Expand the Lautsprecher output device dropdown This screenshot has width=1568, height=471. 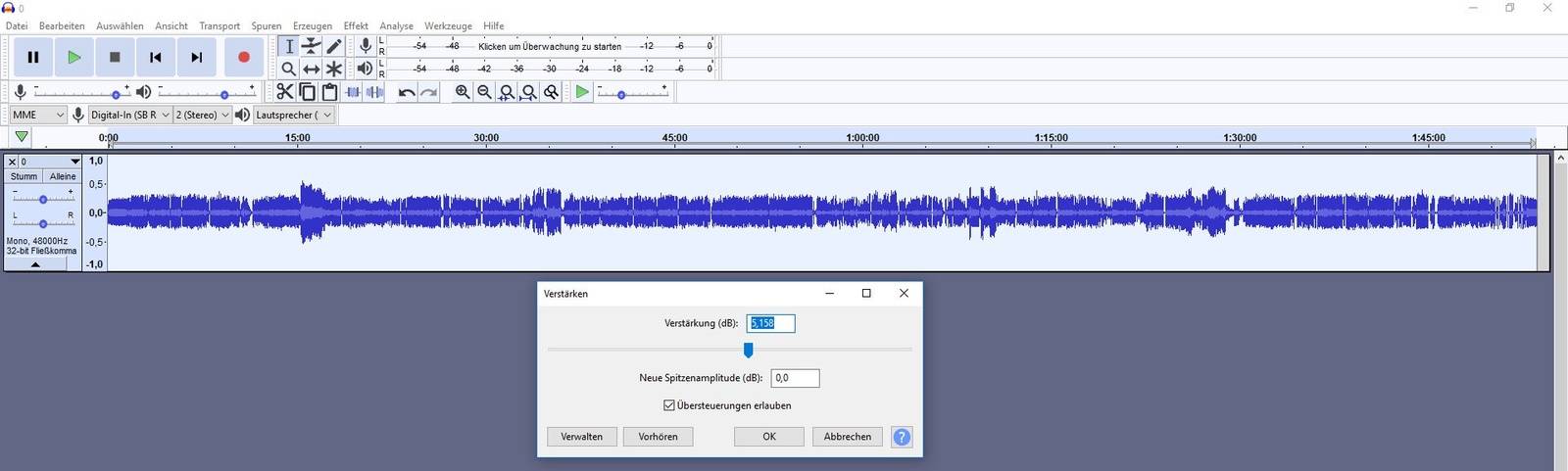tap(294, 115)
